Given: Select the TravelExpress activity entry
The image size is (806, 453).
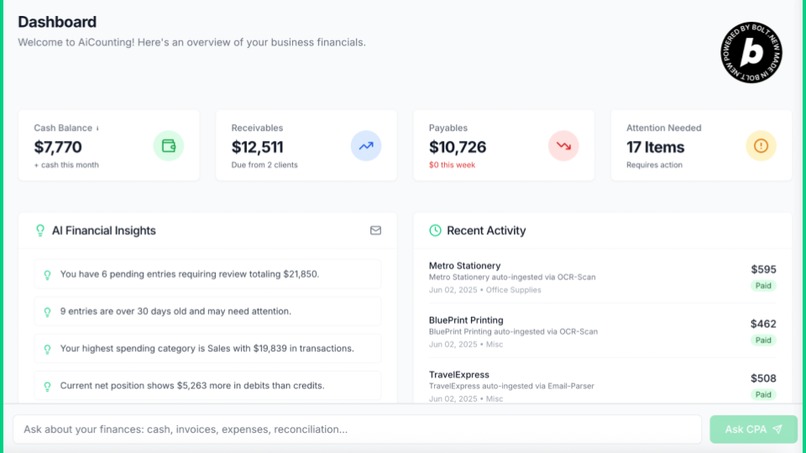Looking at the screenshot, I should (x=602, y=386).
